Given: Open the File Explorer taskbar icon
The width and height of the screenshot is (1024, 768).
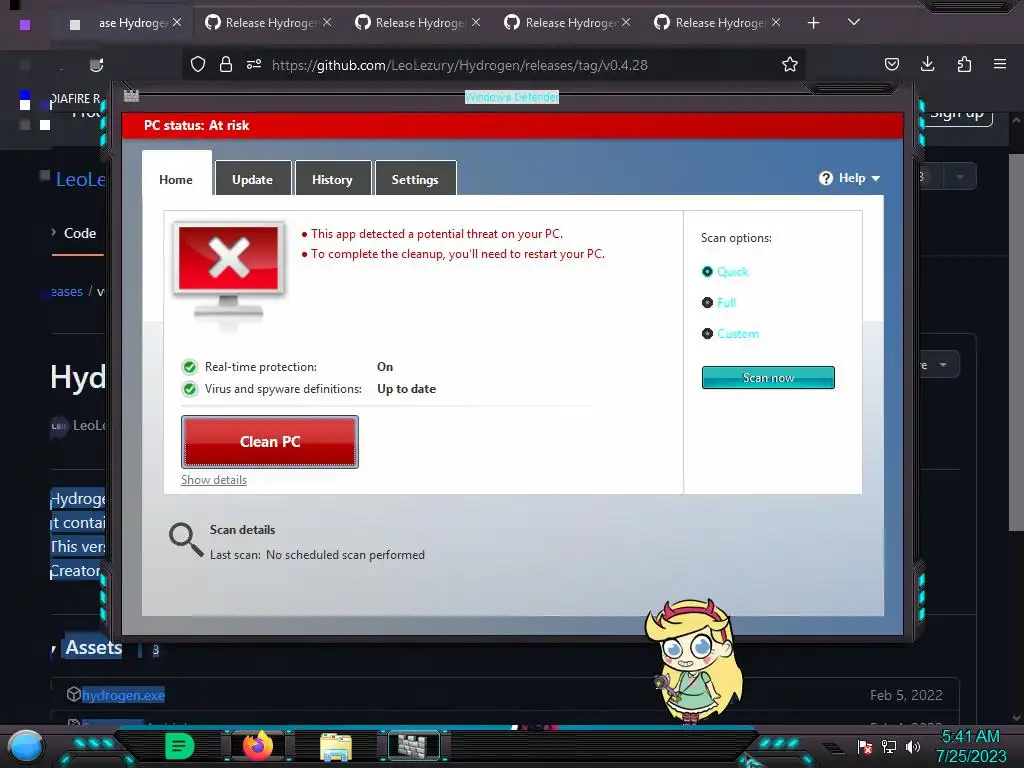Looking at the screenshot, I should [336, 746].
